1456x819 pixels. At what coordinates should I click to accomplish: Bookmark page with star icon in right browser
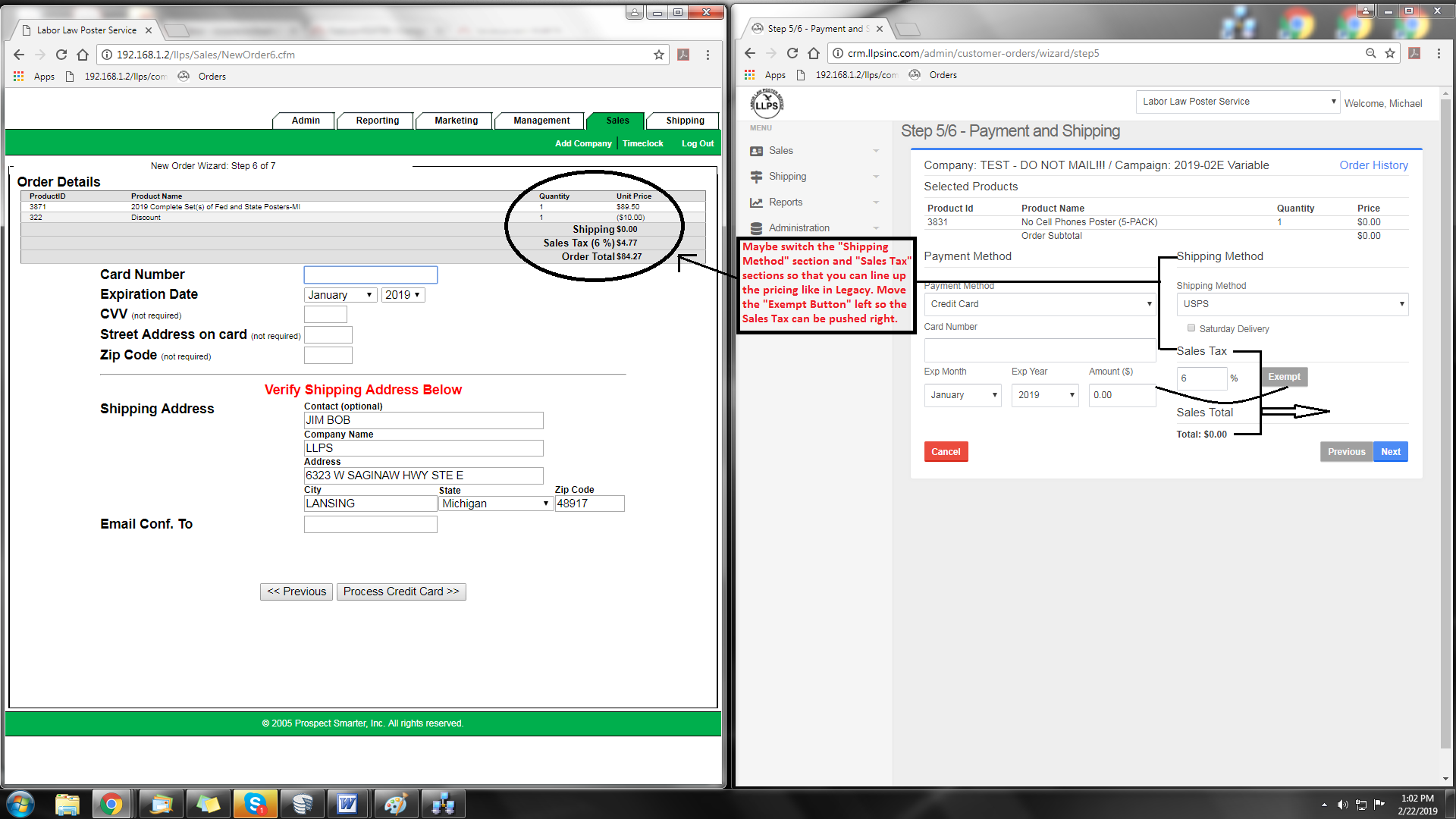click(1390, 53)
